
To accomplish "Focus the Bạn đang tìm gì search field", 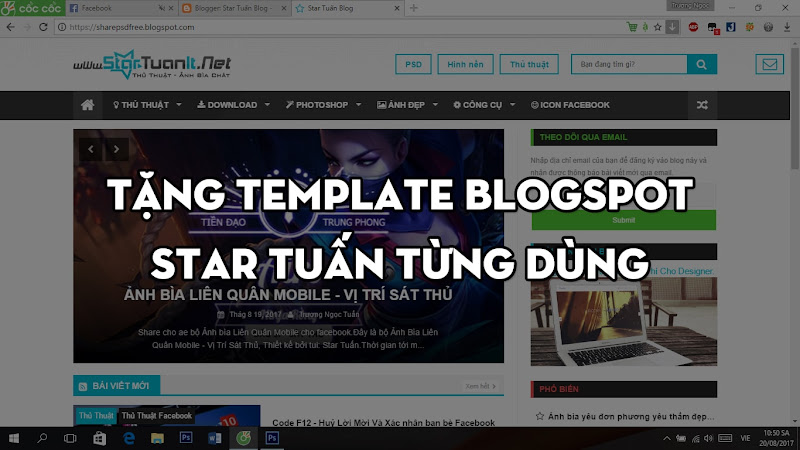I will pos(629,64).
